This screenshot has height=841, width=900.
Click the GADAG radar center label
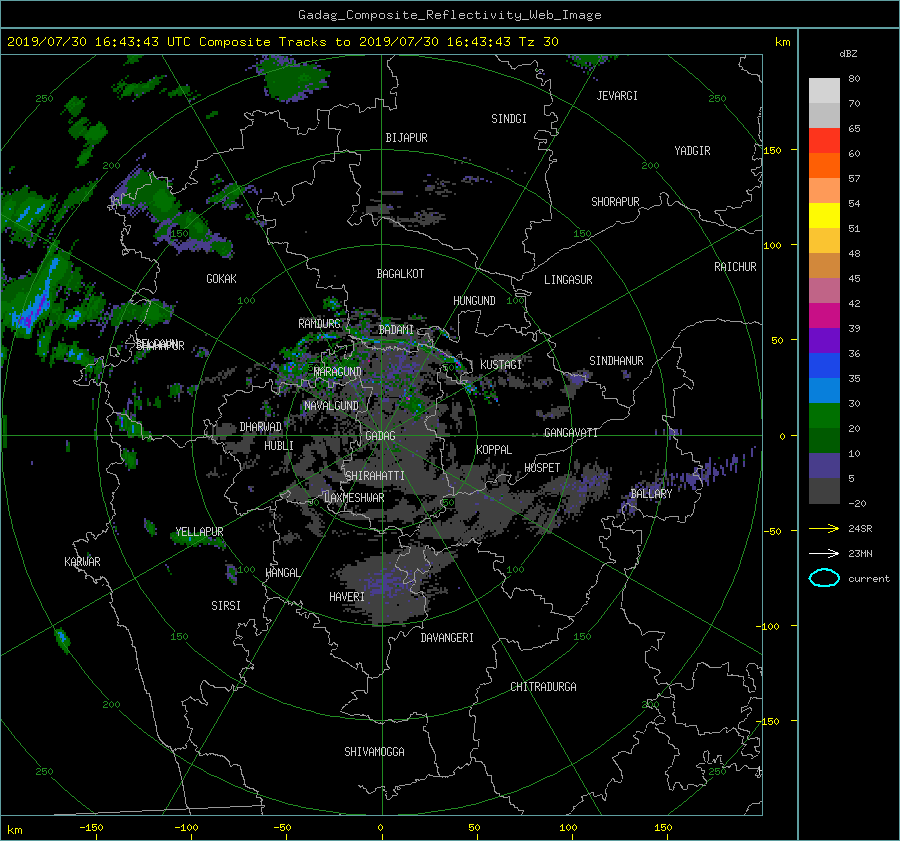click(380, 436)
